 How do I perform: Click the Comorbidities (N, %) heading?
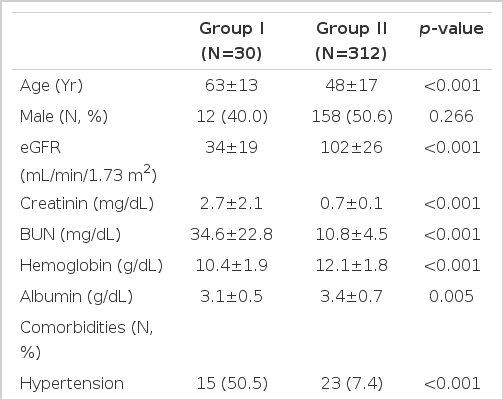coord(87,340)
